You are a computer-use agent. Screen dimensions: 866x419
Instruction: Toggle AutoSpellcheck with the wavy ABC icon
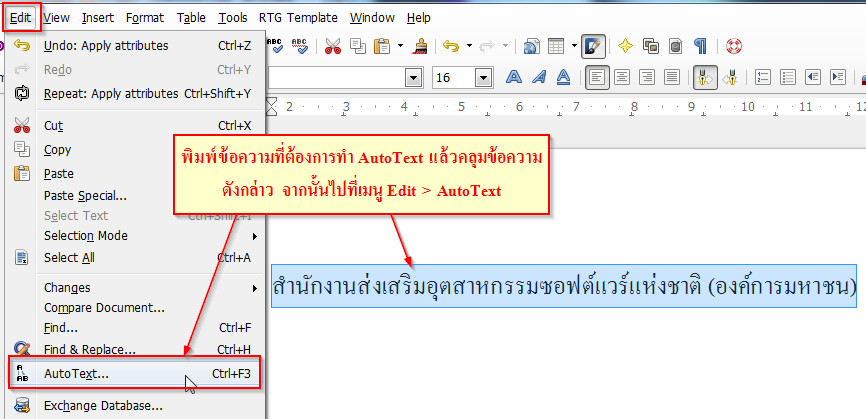click(299, 46)
